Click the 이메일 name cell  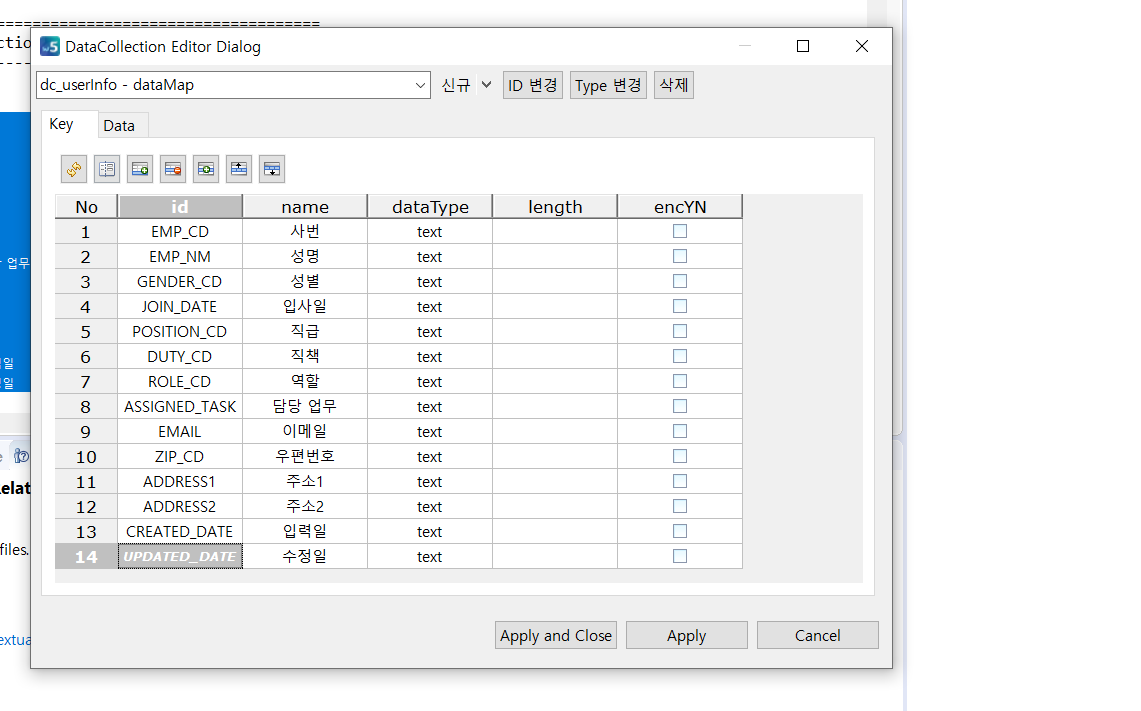(305, 432)
